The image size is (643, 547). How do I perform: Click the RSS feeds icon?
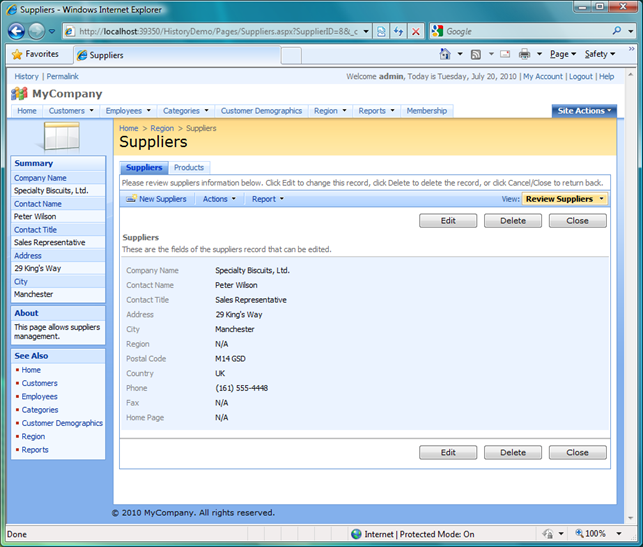[x=476, y=54]
